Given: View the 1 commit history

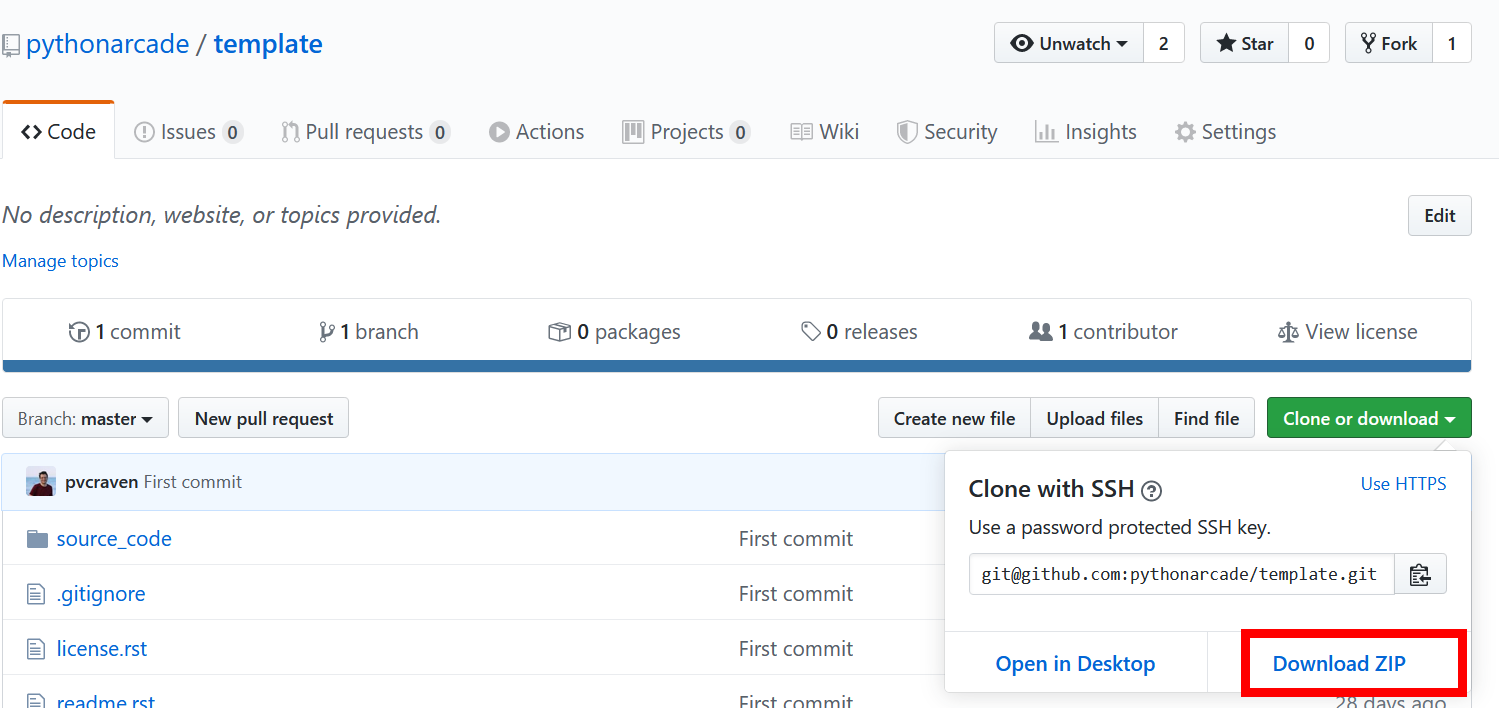Looking at the screenshot, I should tap(124, 332).
